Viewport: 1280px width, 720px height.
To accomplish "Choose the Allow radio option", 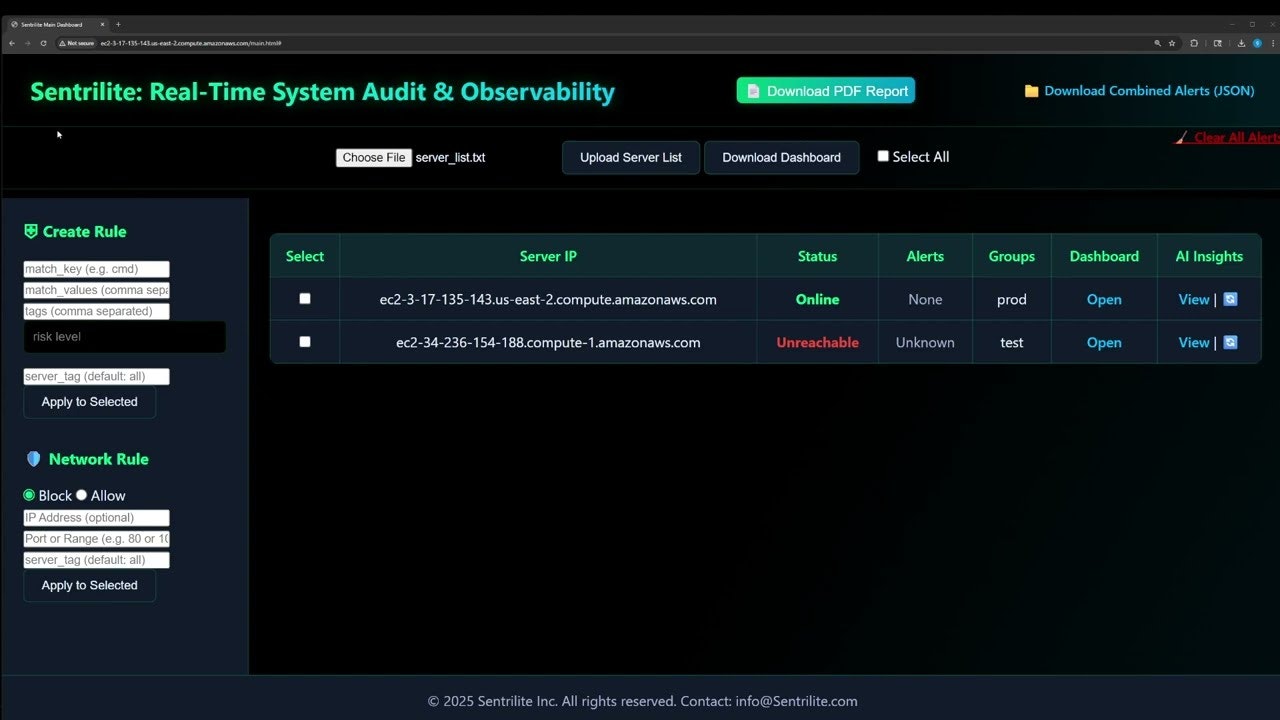I will point(82,495).
